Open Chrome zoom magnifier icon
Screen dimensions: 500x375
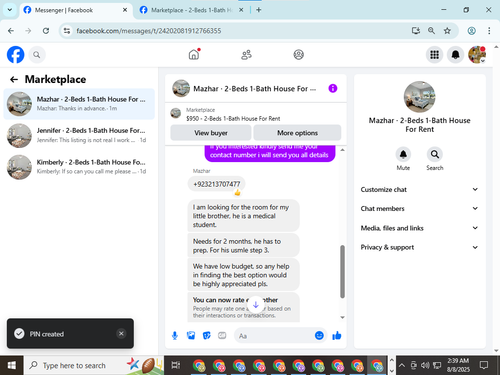click(x=431, y=31)
